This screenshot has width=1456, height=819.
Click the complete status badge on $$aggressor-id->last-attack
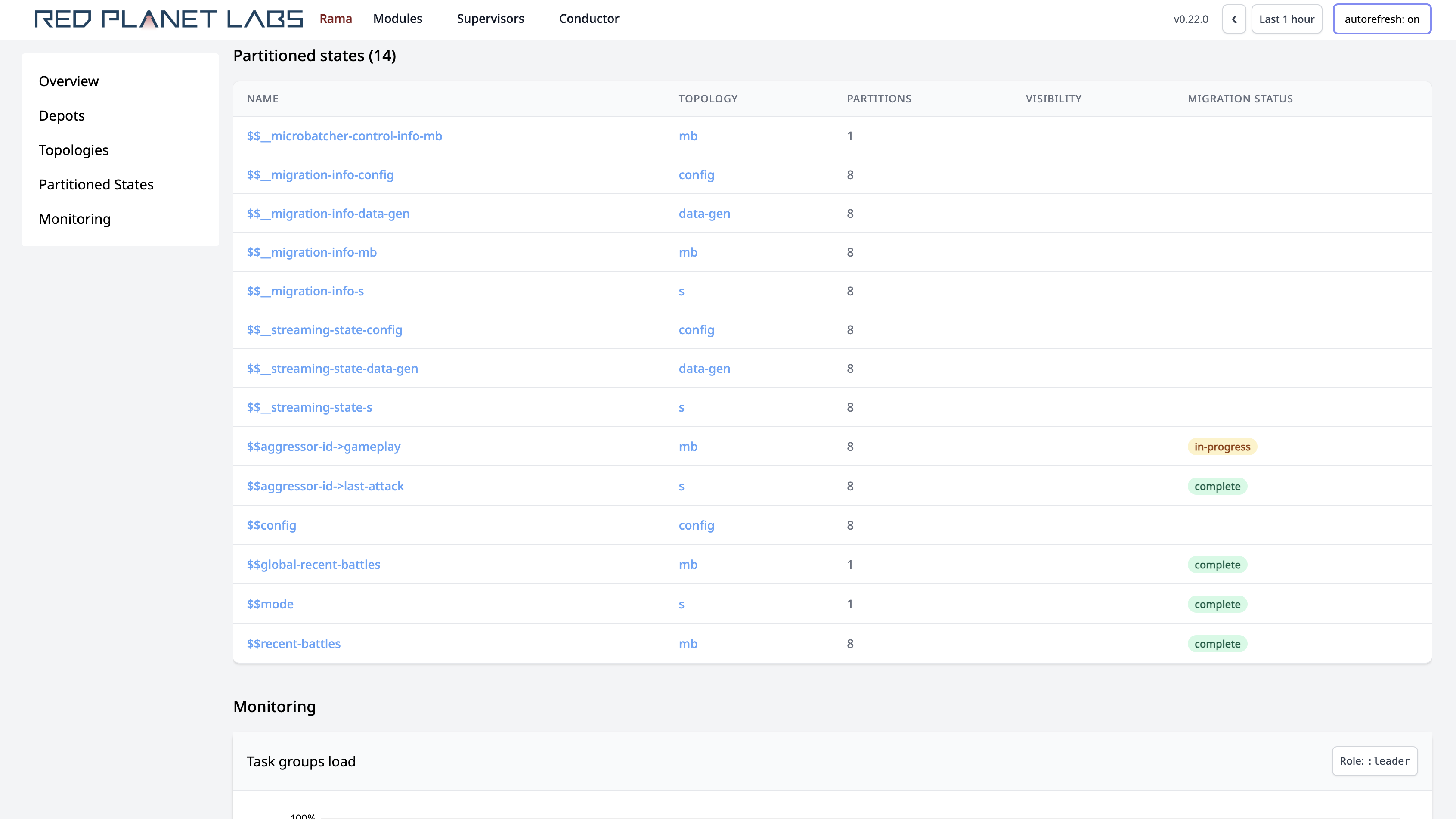pyautogui.click(x=1217, y=486)
